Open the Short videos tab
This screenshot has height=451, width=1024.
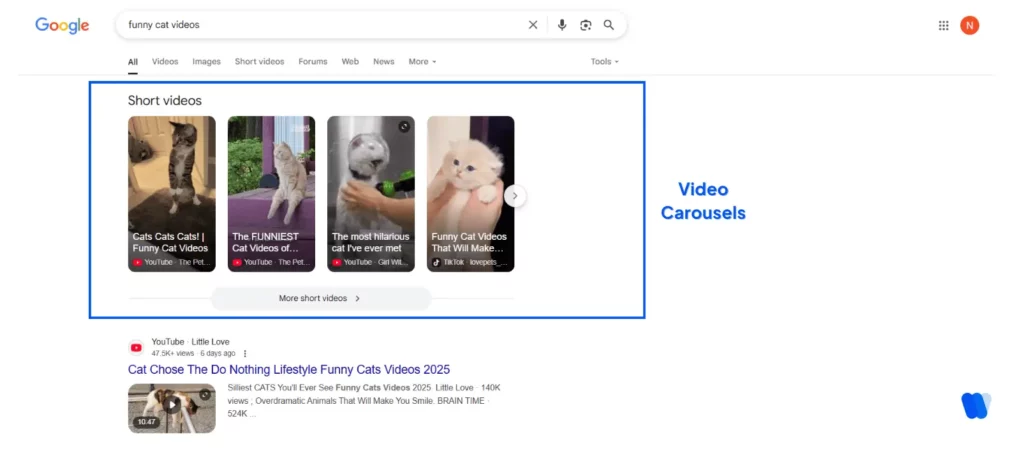pos(259,61)
